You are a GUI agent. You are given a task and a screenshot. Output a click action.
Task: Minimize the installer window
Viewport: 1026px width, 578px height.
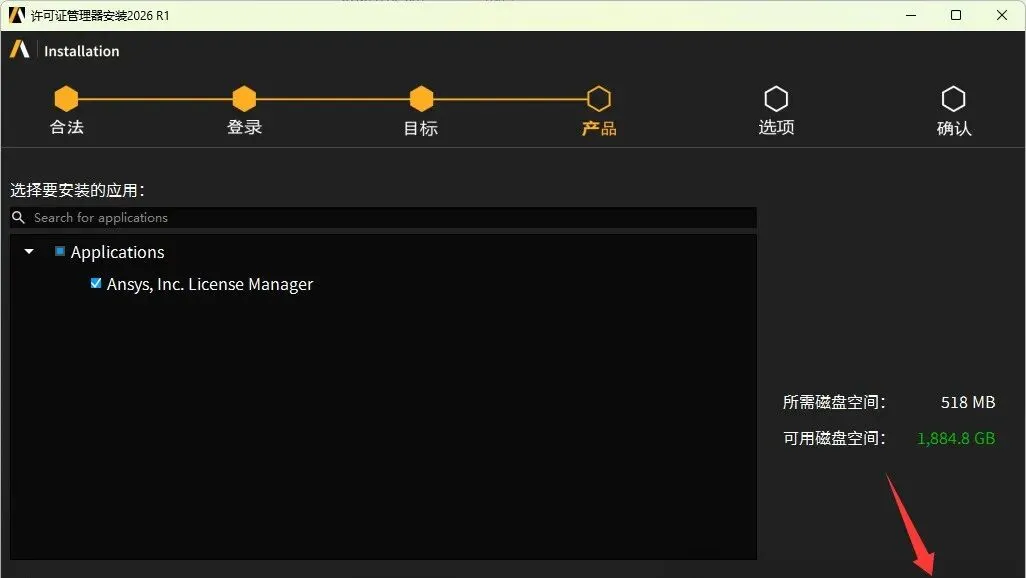click(911, 15)
